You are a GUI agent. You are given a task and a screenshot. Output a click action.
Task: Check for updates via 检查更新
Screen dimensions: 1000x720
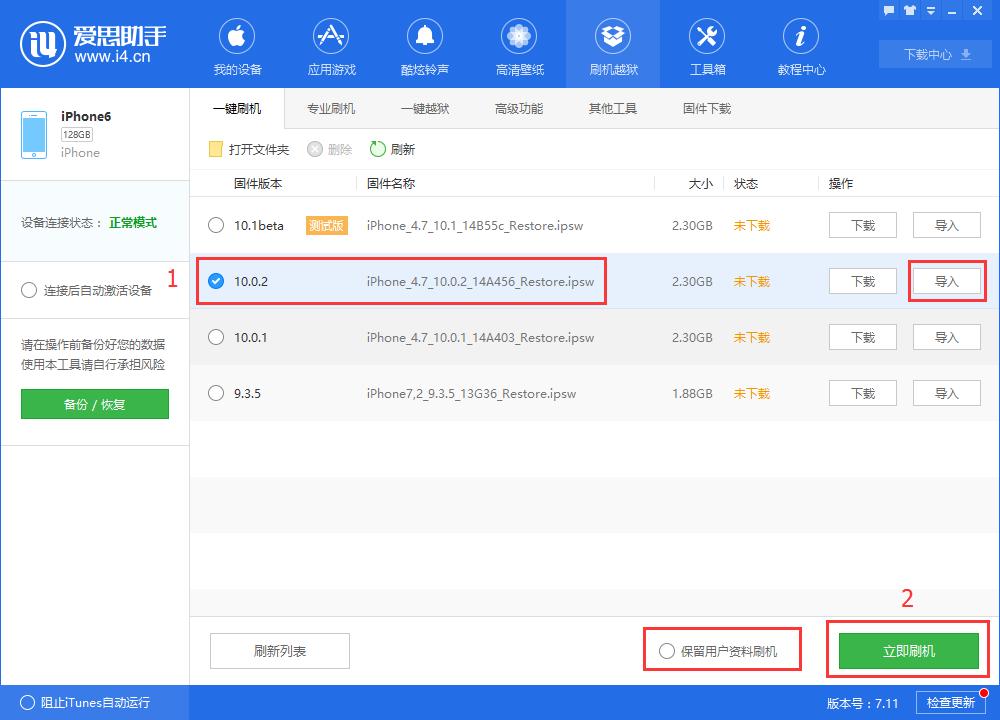click(949, 703)
